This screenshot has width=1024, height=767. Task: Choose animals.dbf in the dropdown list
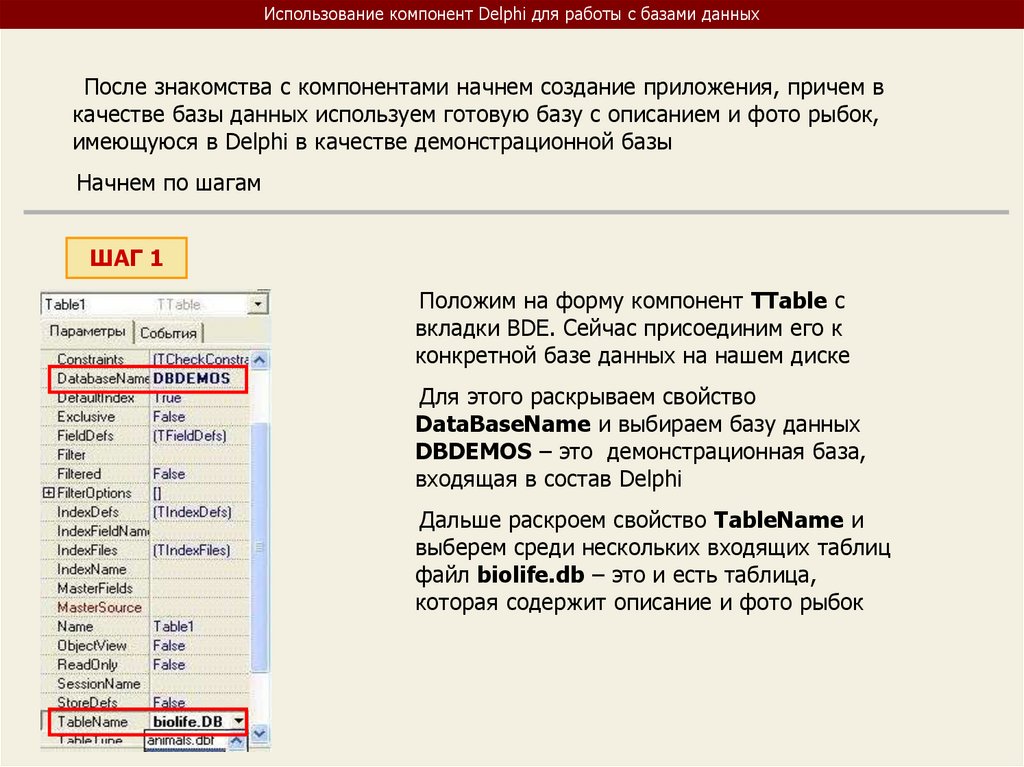(180, 740)
